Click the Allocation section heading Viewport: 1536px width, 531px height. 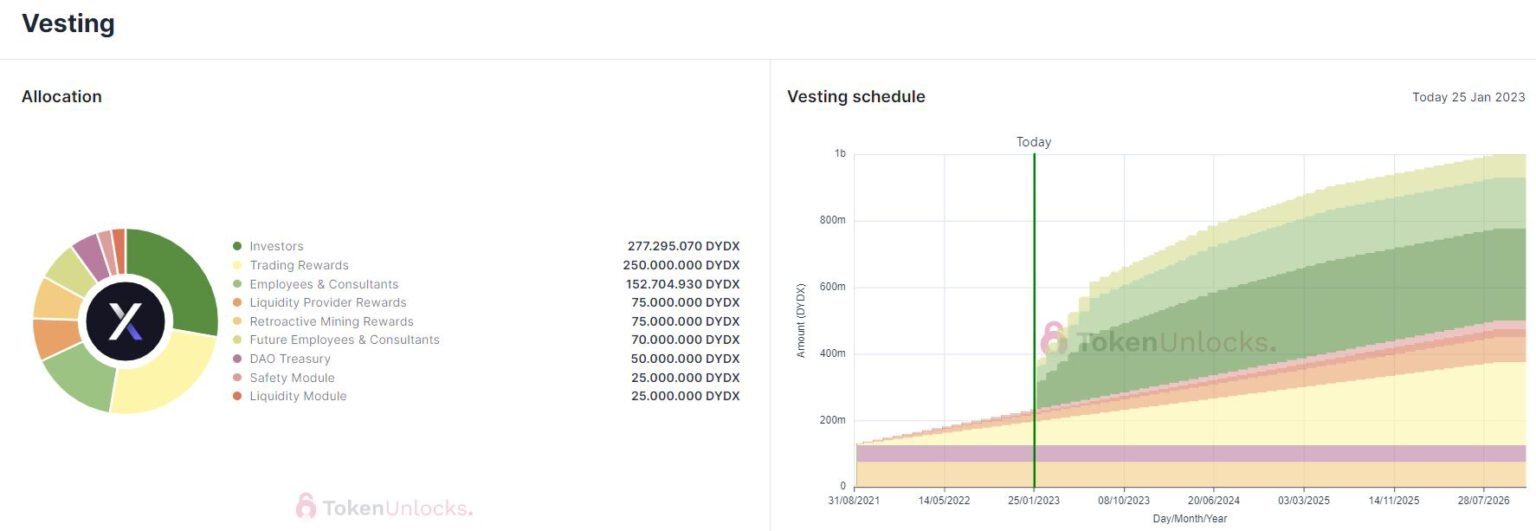62,97
